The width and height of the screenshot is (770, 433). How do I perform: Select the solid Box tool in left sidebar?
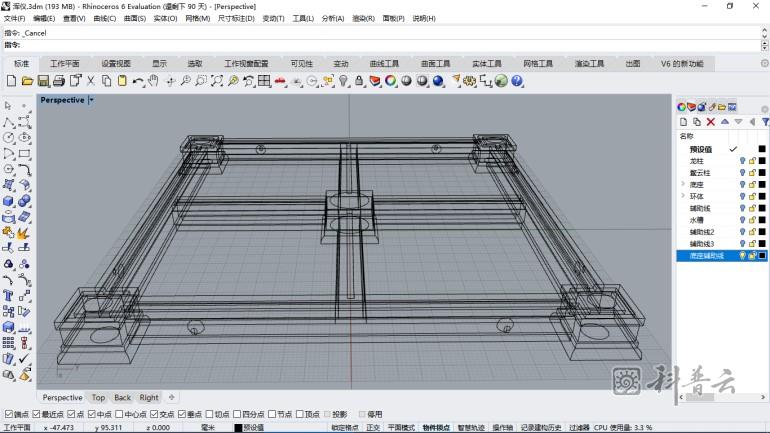tap(8, 201)
